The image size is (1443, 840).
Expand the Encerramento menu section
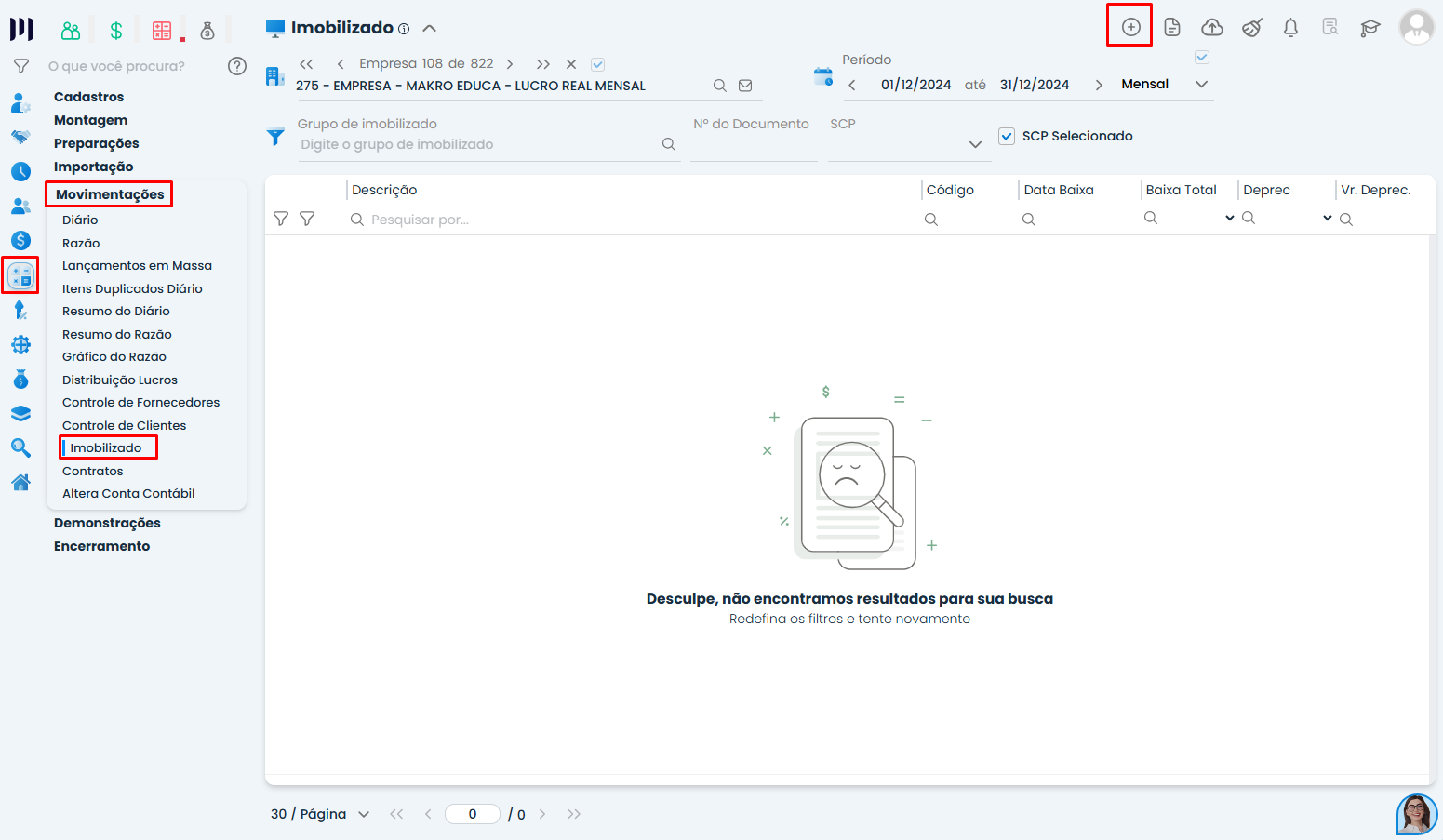(101, 546)
